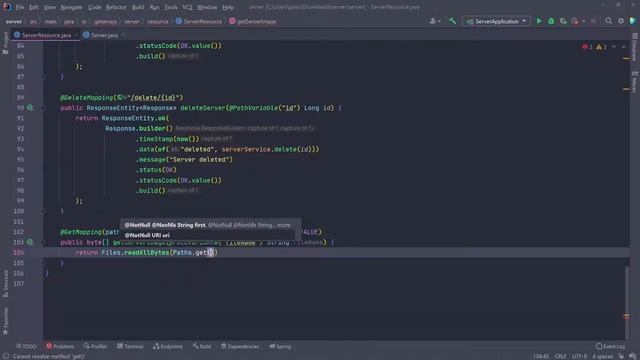Open the Dependencies tool window
The height and width of the screenshot is (360, 640).
click(240, 346)
